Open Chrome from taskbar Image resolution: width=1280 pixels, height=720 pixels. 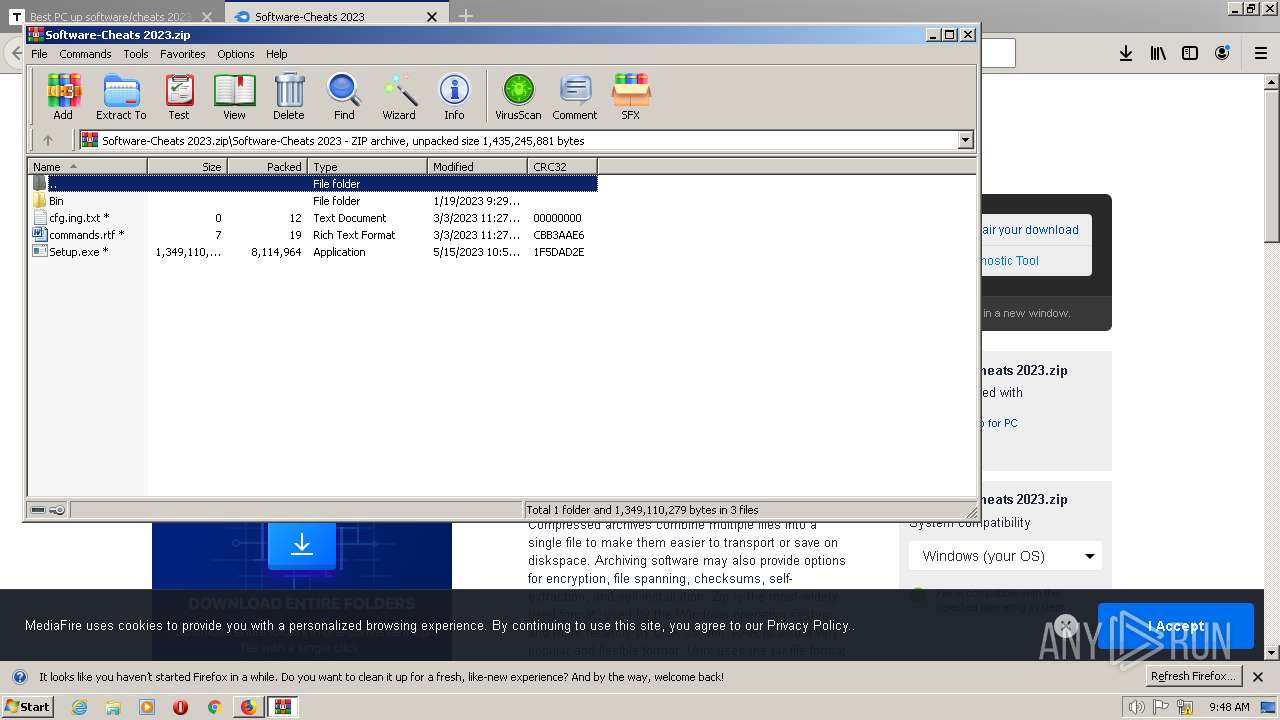(x=213, y=707)
